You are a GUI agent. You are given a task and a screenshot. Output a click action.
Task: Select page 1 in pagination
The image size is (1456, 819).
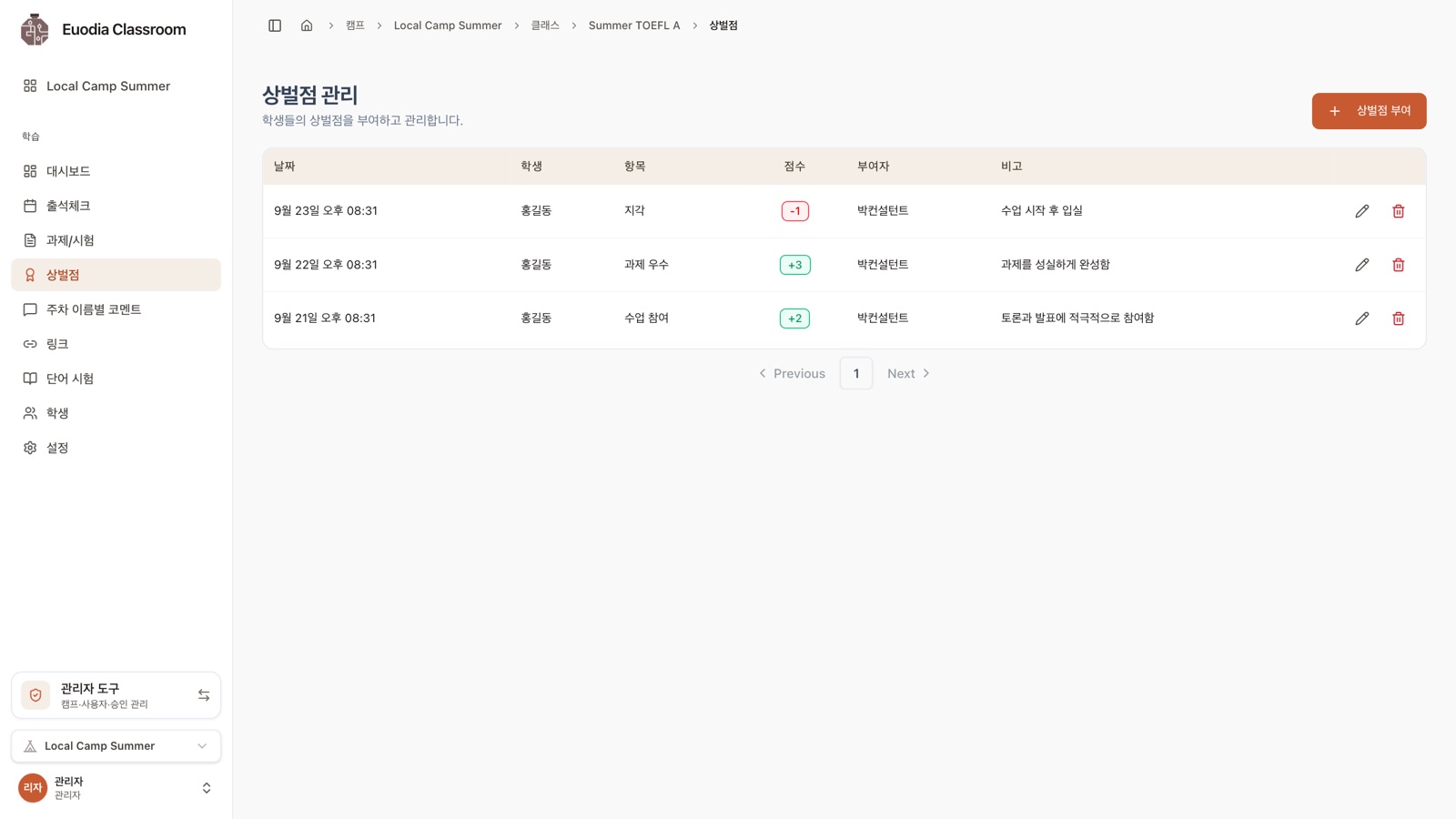pyautogui.click(x=856, y=373)
